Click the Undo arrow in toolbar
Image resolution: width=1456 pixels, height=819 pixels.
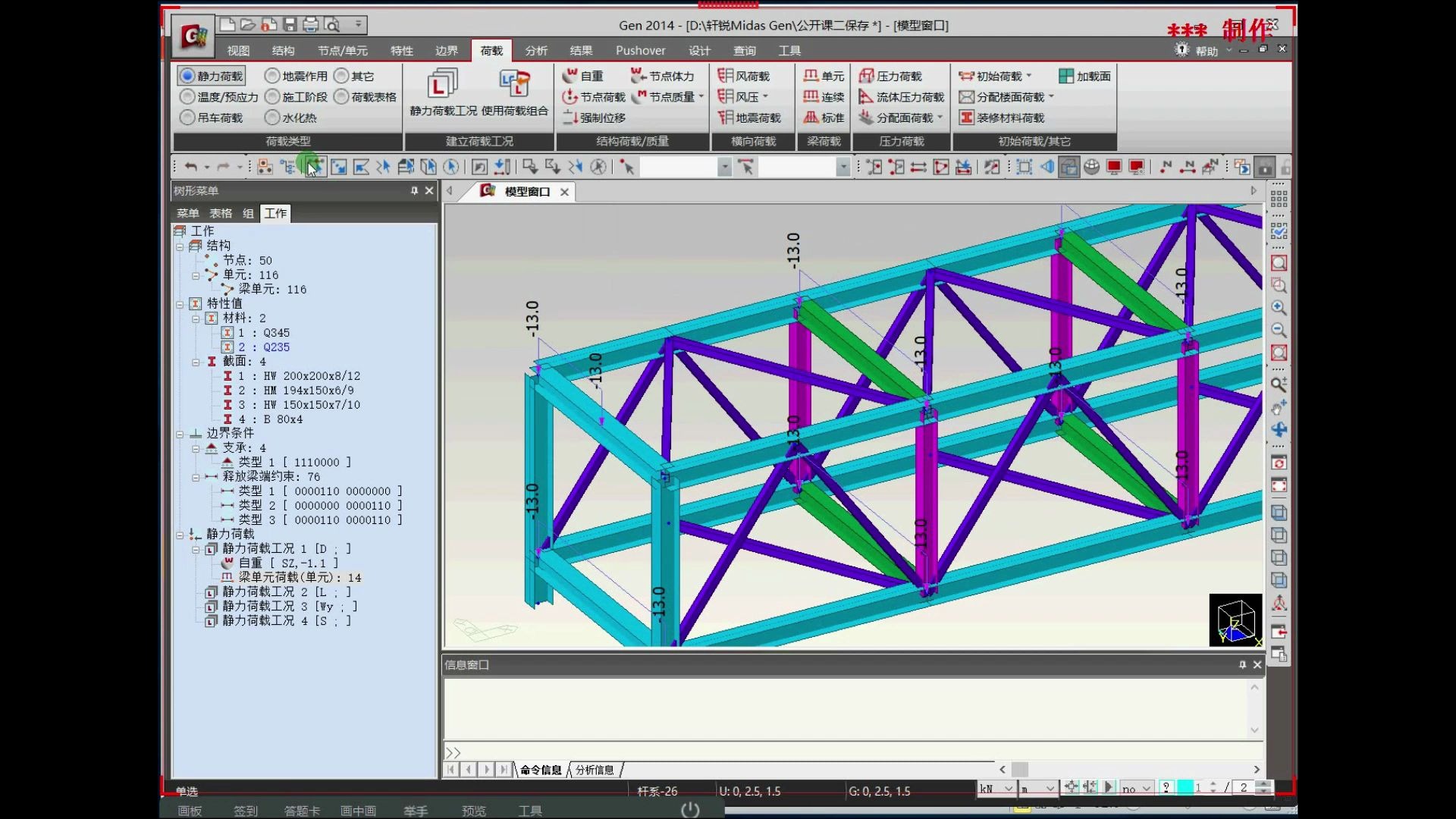(x=190, y=167)
